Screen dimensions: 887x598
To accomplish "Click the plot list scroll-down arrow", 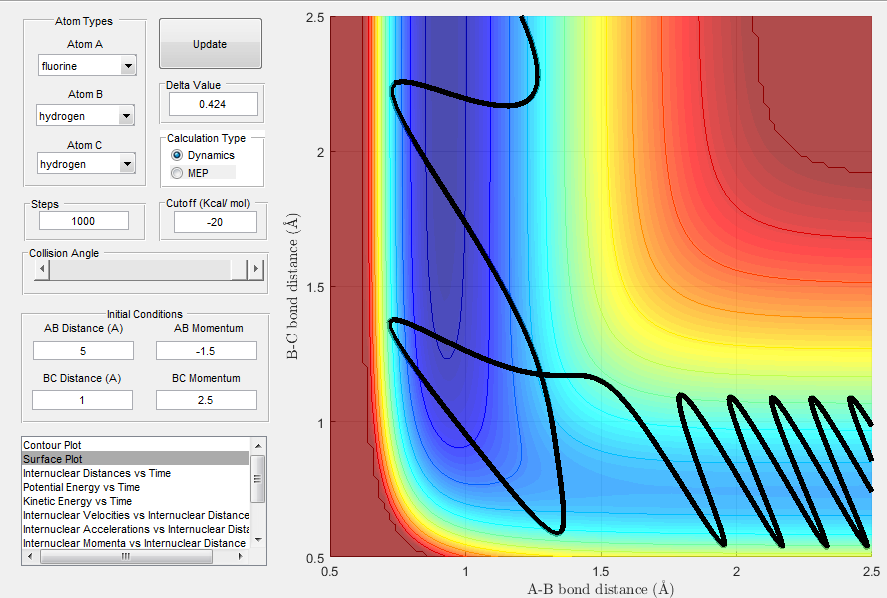I will [x=258, y=540].
